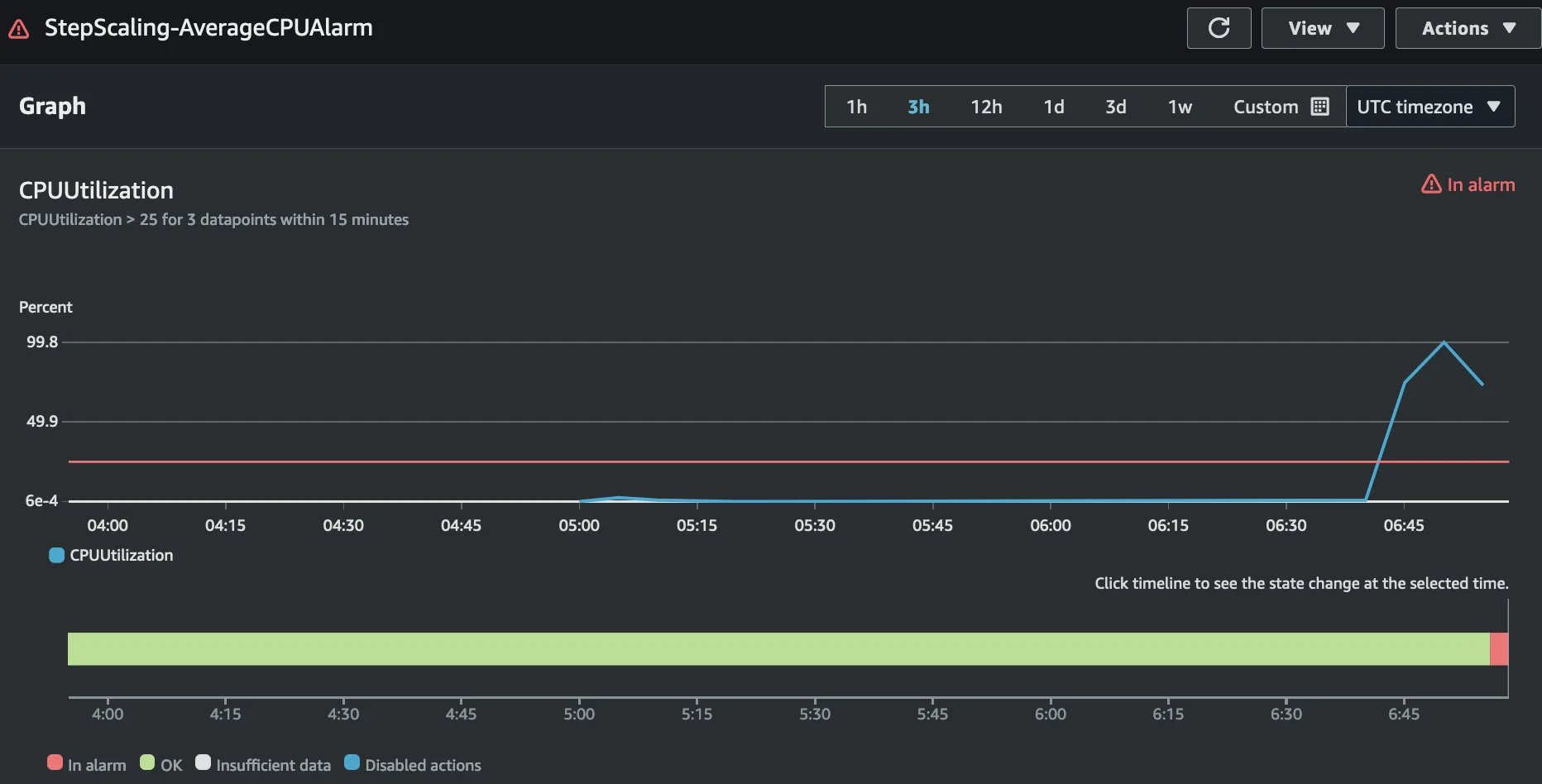Click the red In alarm segment on timeline
The width and height of the screenshot is (1542, 784).
click(x=1499, y=649)
